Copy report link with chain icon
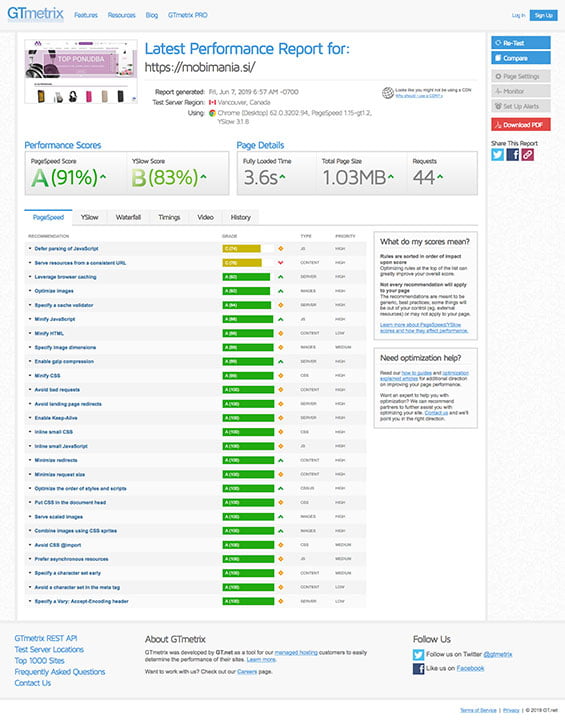The width and height of the screenshot is (565, 720). [x=528, y=154]
